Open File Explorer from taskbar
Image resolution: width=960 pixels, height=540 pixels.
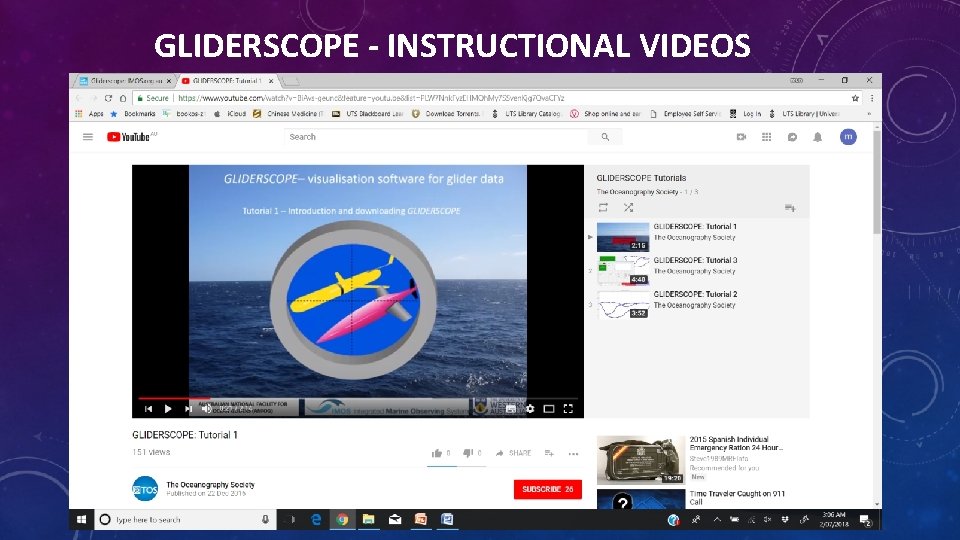pos(368,519)
